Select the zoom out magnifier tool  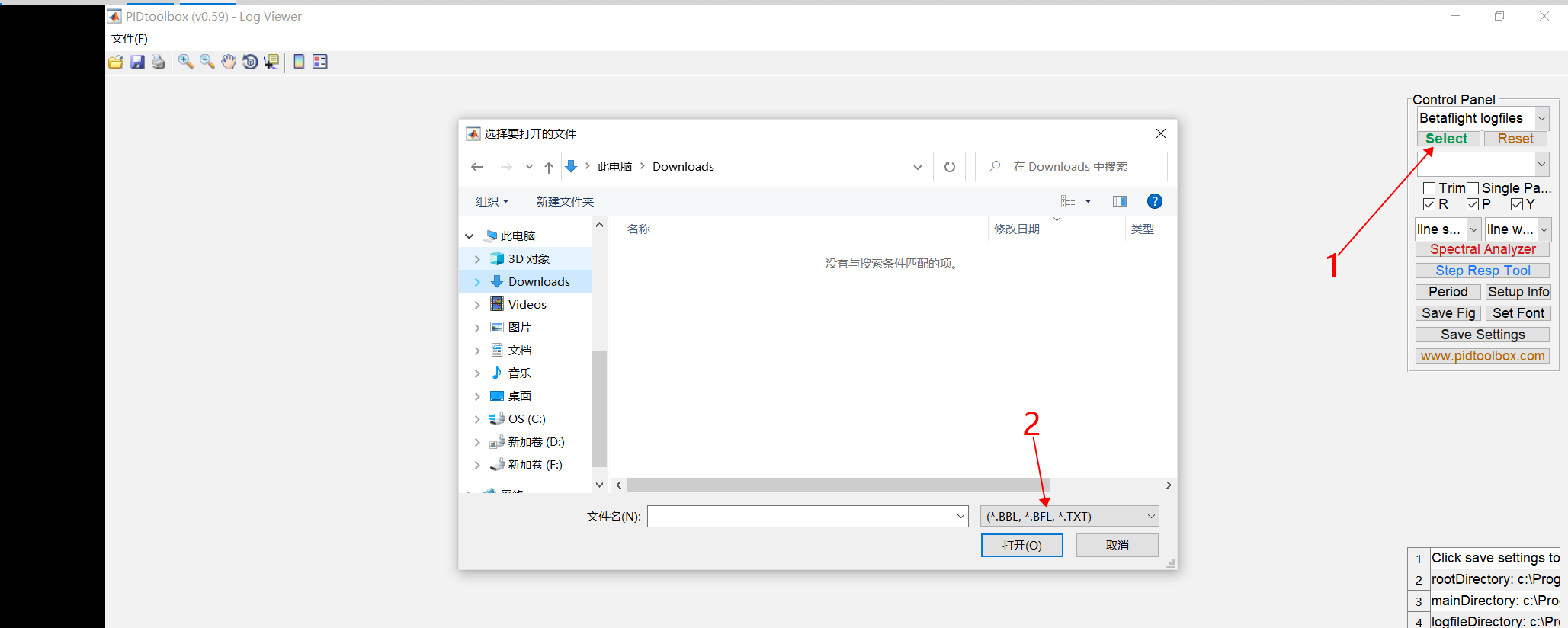207,62
